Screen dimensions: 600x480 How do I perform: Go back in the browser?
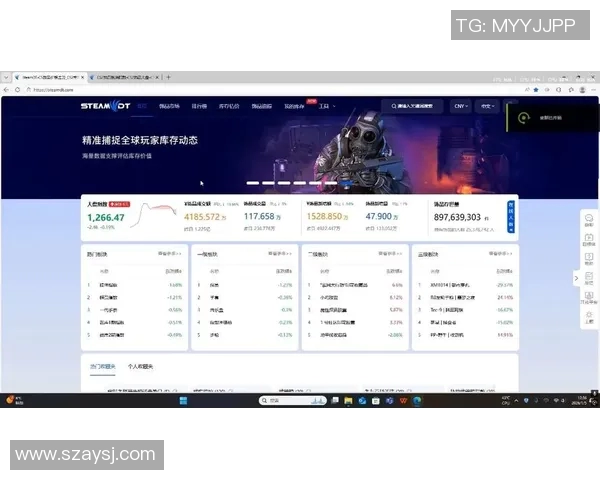coord(6,90)
